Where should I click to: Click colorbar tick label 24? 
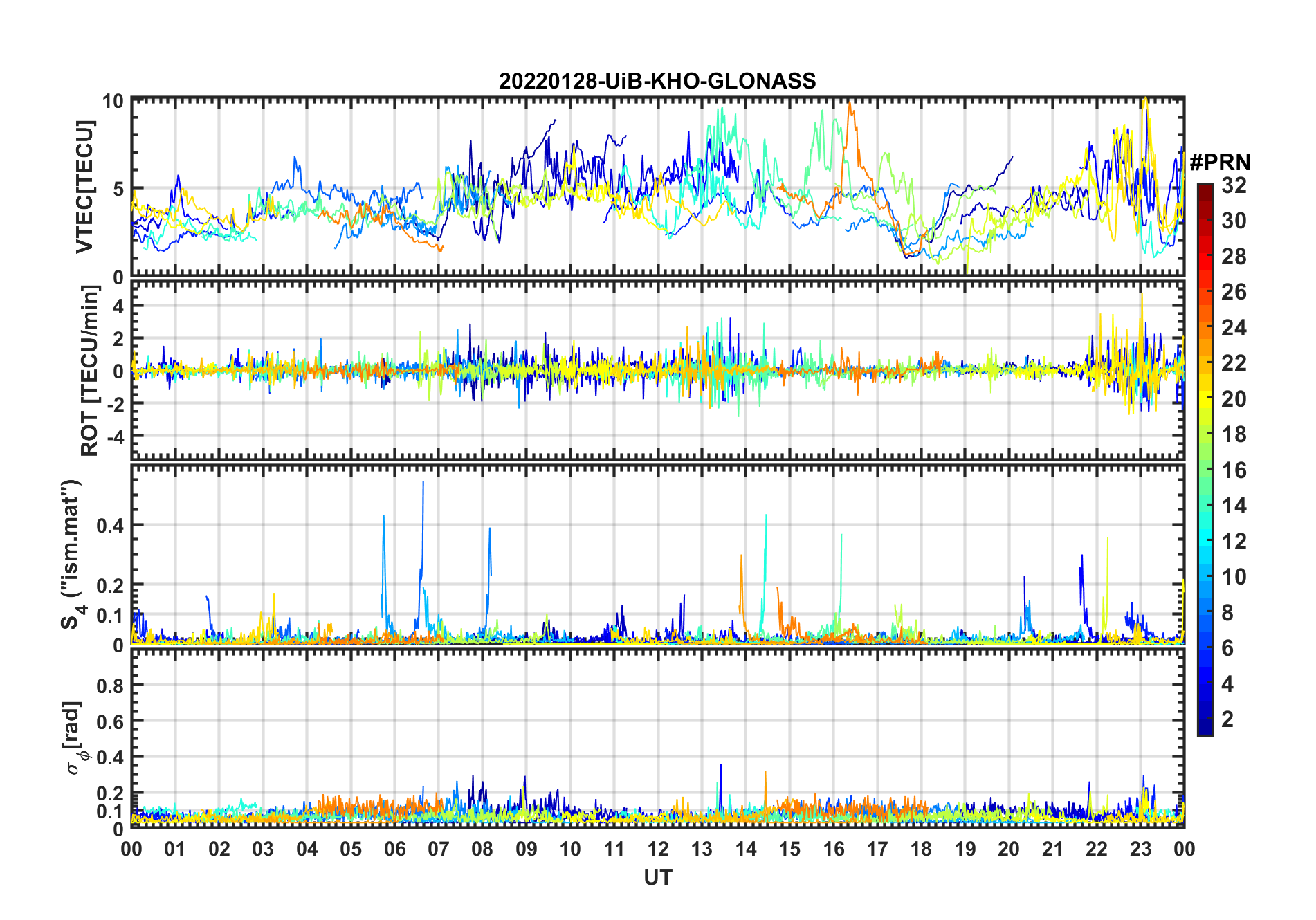tap(1234, 327)
